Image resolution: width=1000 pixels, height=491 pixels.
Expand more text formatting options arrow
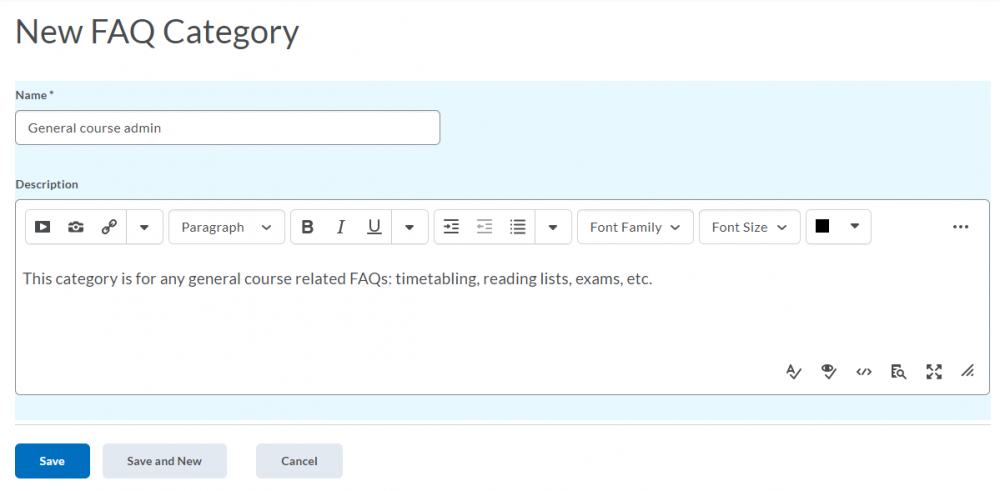pos(409,227)
